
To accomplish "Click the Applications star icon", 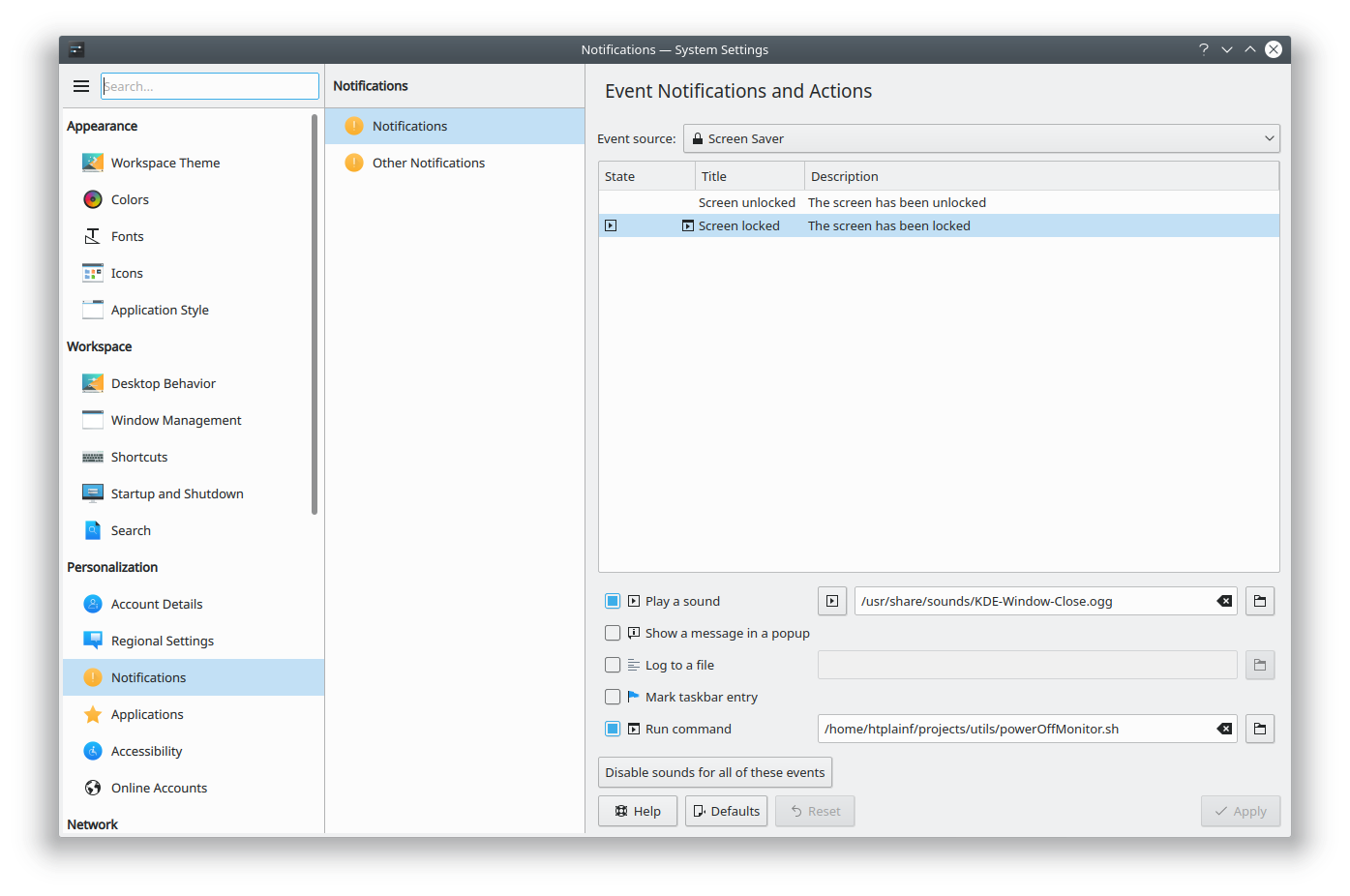I will click(x=93, y=714).
